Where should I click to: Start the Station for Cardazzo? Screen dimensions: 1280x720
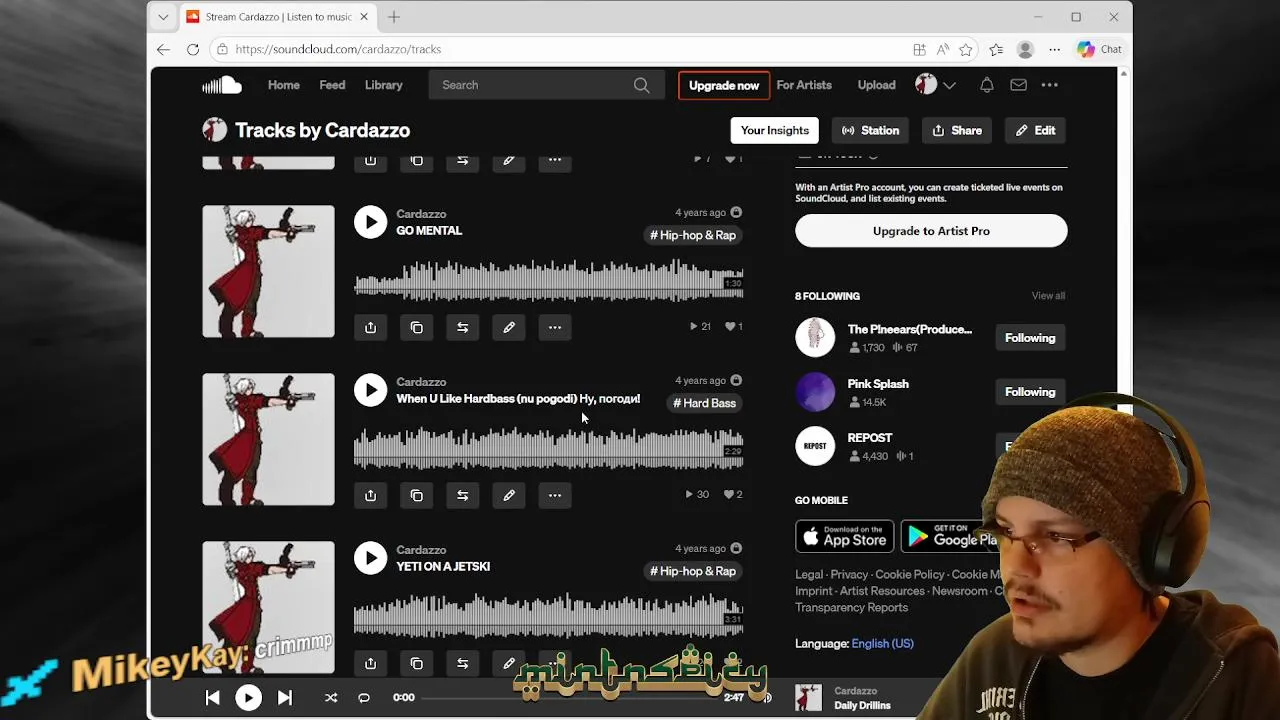pos(871,130)
